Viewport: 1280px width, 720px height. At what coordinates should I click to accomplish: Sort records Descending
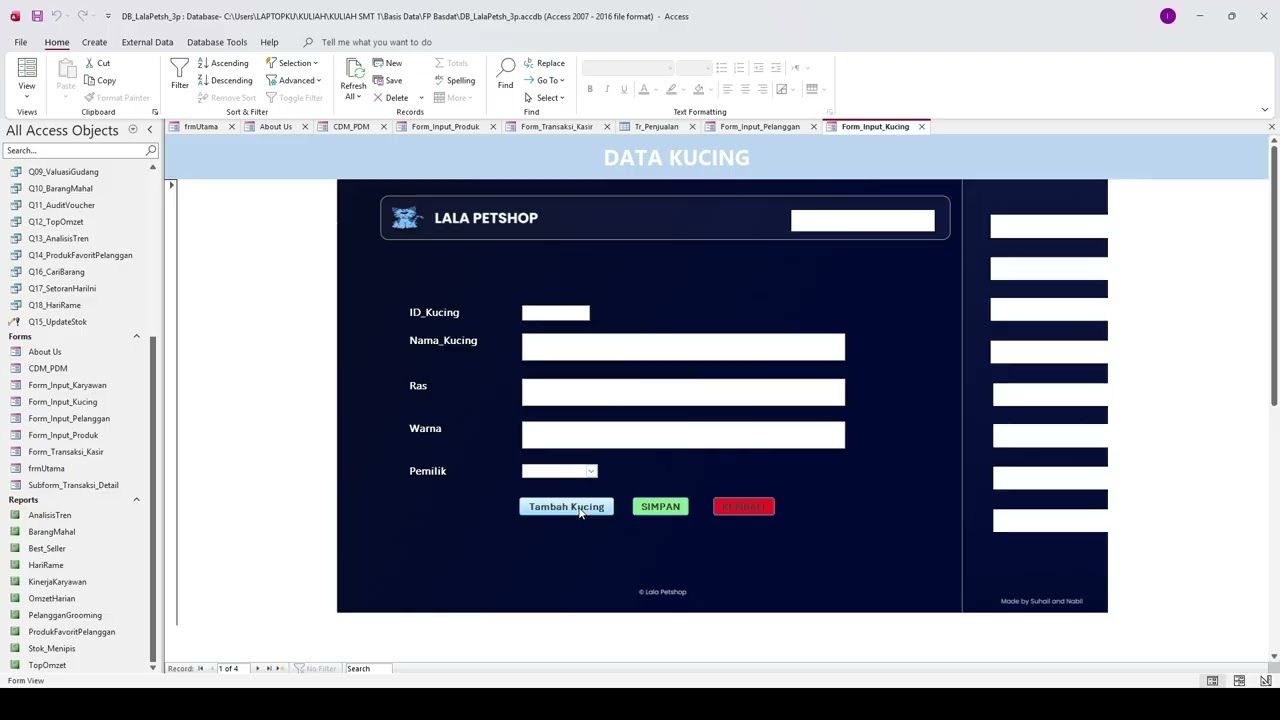pyautogui.click(x=225, y=80)
